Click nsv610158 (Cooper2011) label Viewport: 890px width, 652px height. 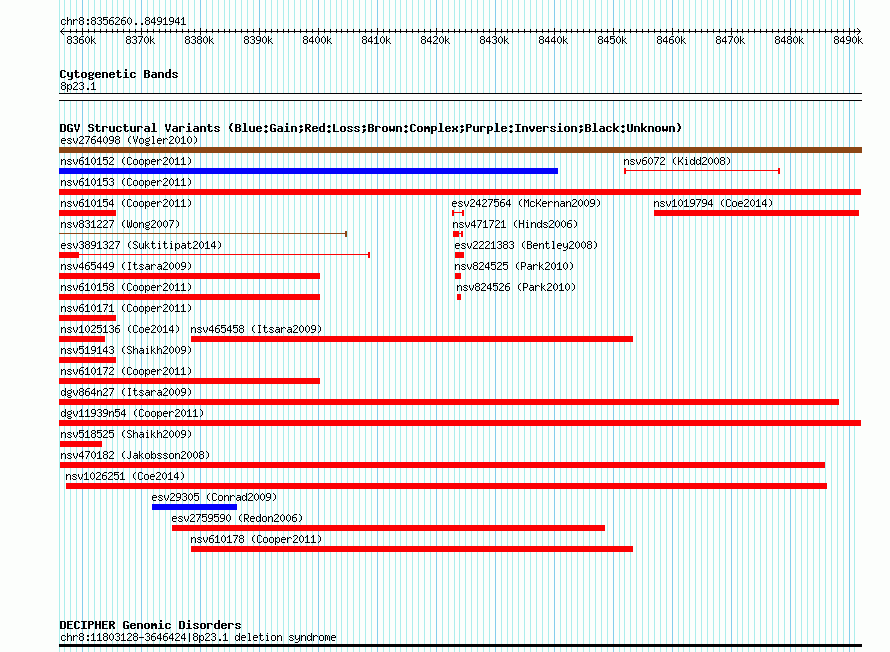point(126,287)
